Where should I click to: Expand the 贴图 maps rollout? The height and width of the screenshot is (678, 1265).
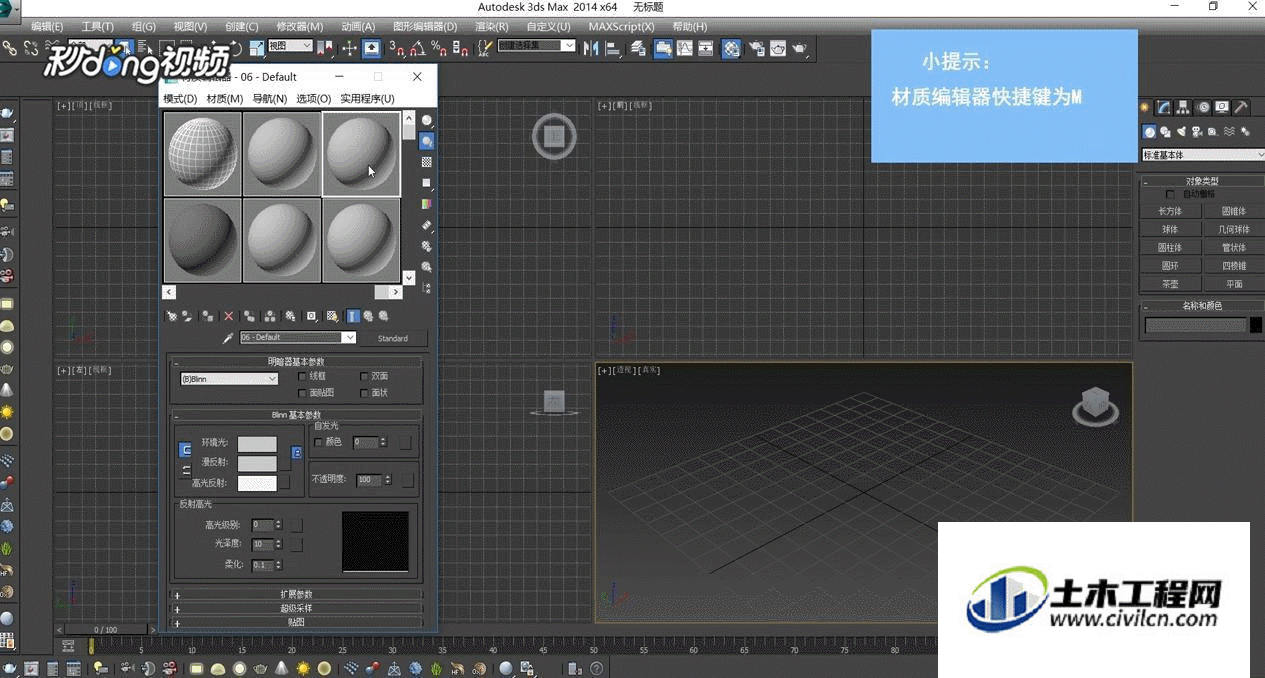pos(297,622)
